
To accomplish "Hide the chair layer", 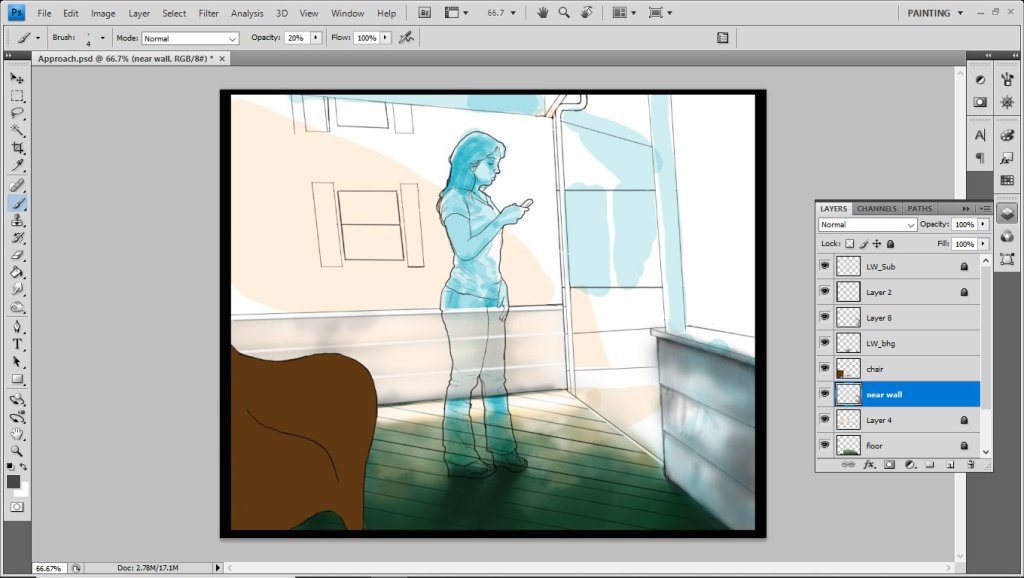I will coord(824,369).
